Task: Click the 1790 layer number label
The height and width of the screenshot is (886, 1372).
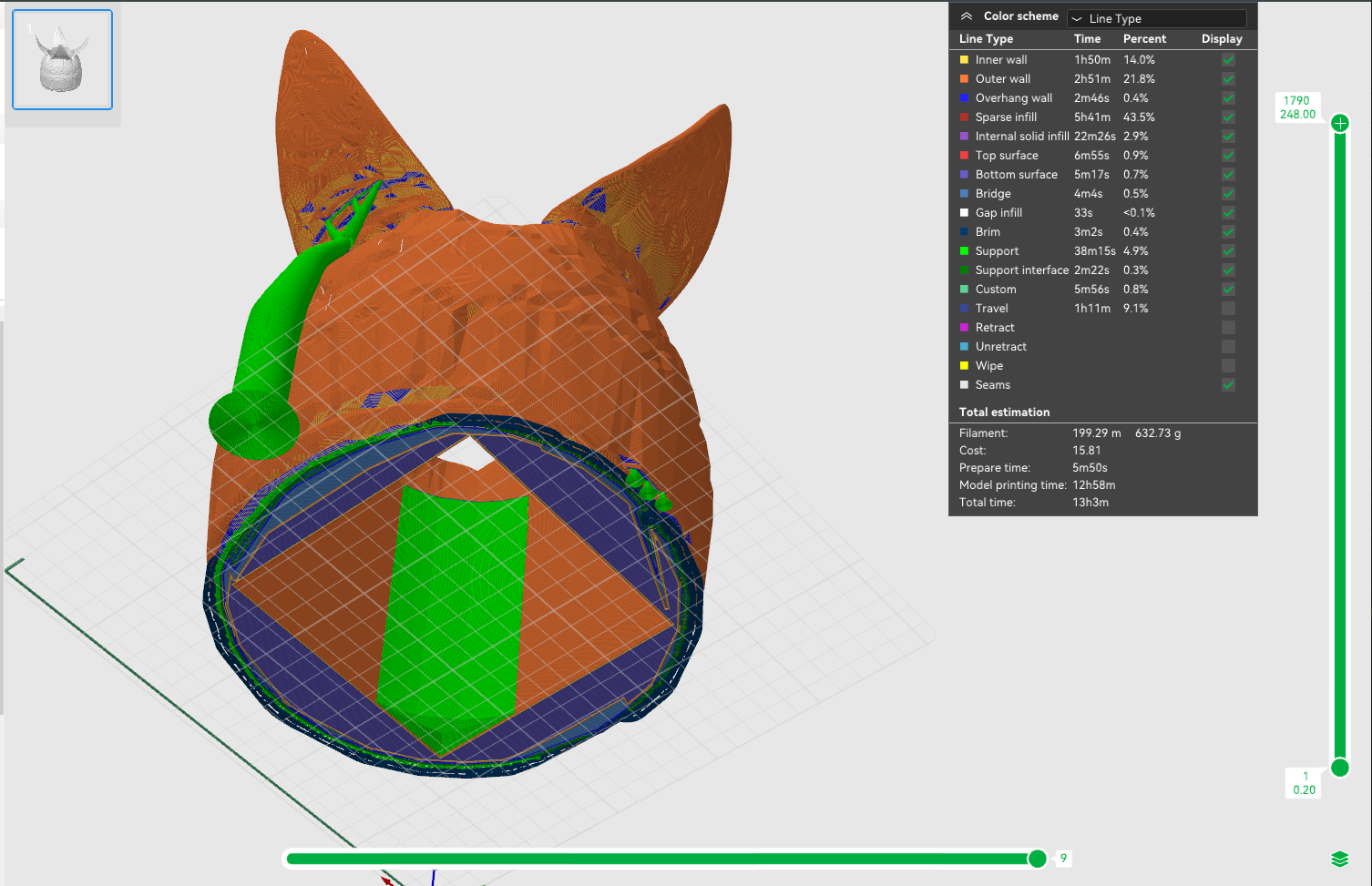Action: click(x=1296, y=101)
